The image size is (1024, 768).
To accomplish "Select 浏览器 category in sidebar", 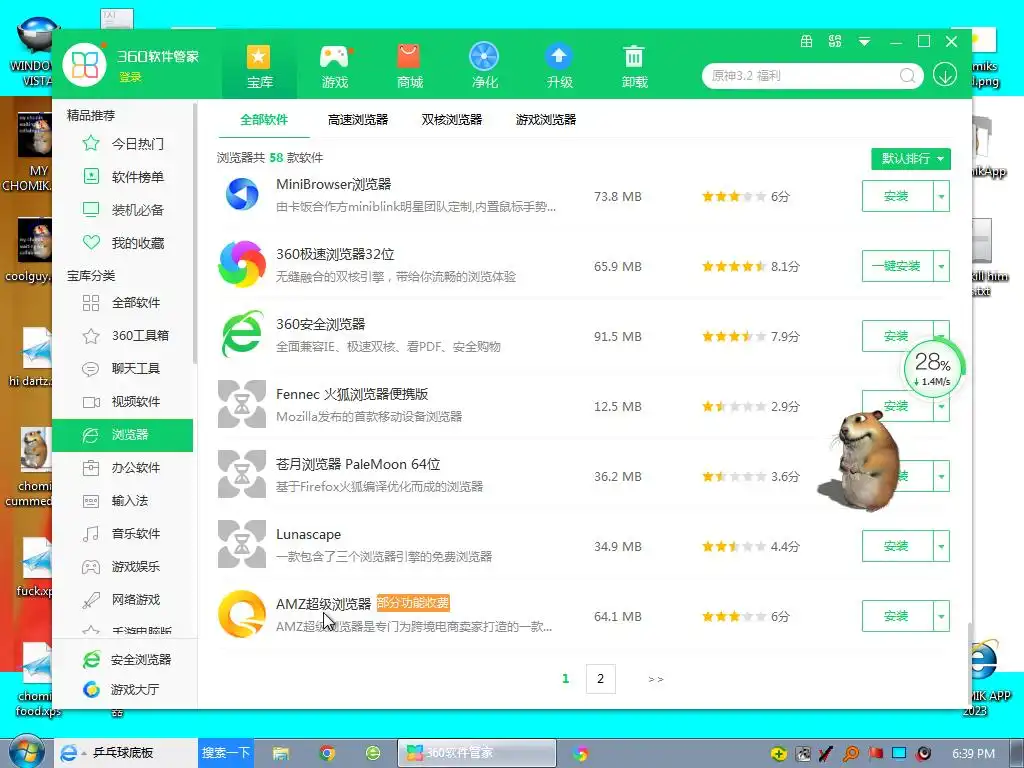I will [123, 435].
